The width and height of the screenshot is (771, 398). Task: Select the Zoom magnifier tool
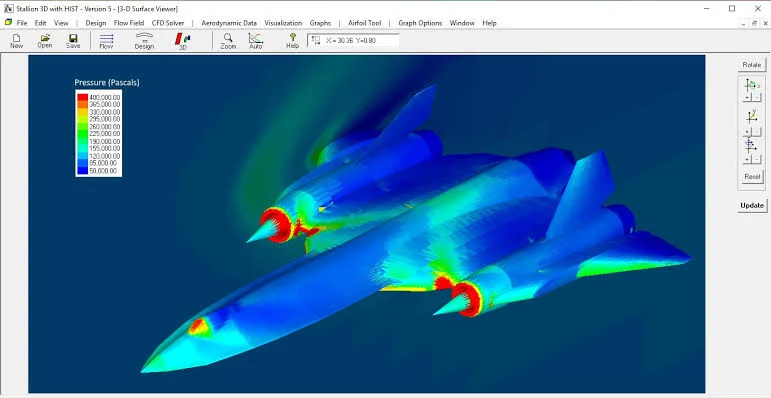coord(228,41)
